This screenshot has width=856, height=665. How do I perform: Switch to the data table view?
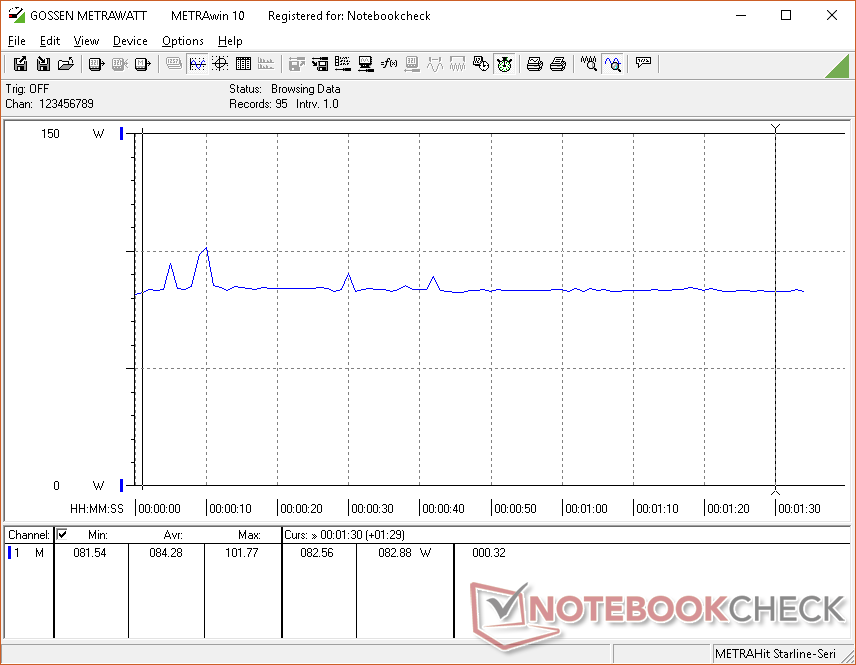click(x=243, y=64)
